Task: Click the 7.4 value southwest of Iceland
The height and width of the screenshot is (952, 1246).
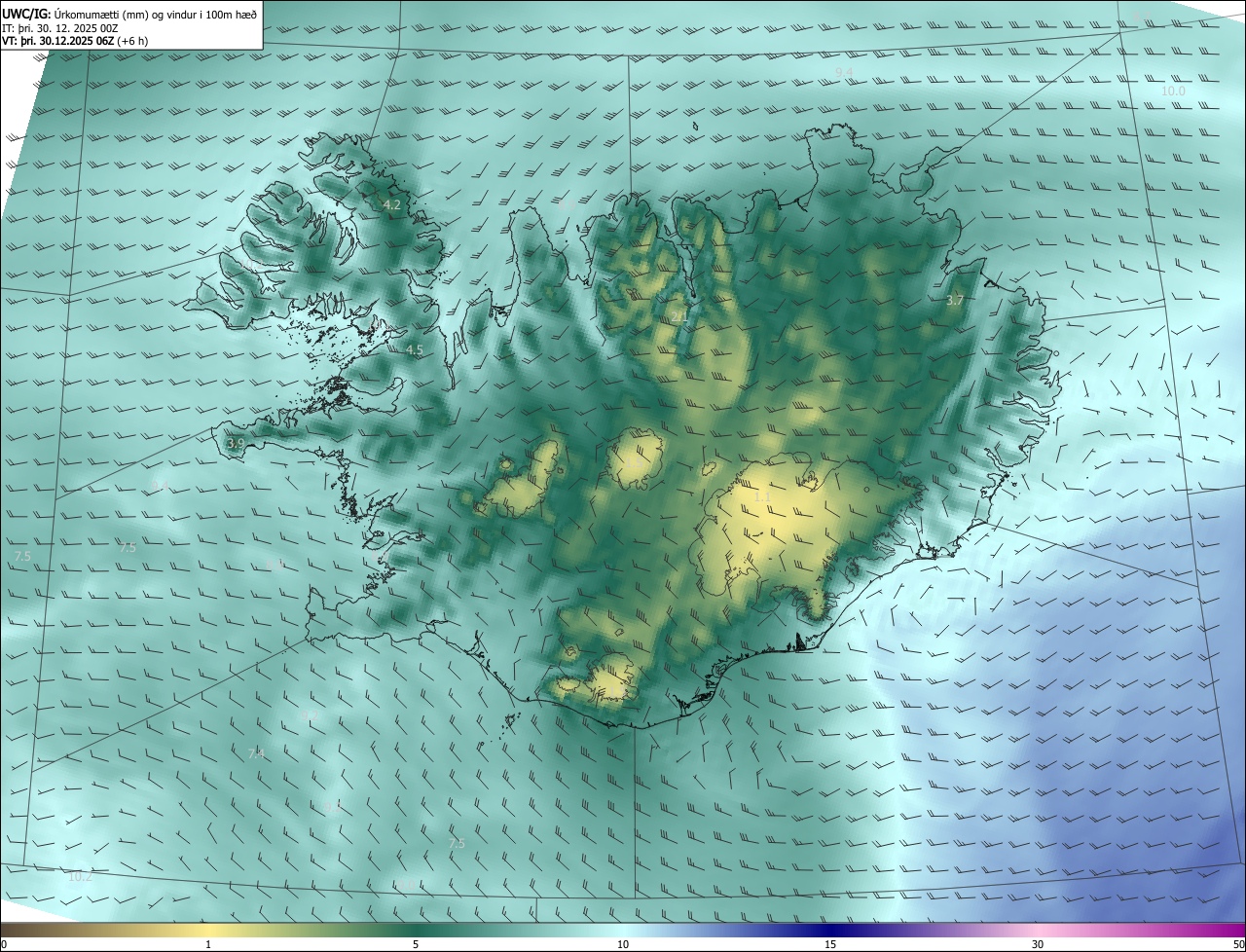Action: (256, 753)
